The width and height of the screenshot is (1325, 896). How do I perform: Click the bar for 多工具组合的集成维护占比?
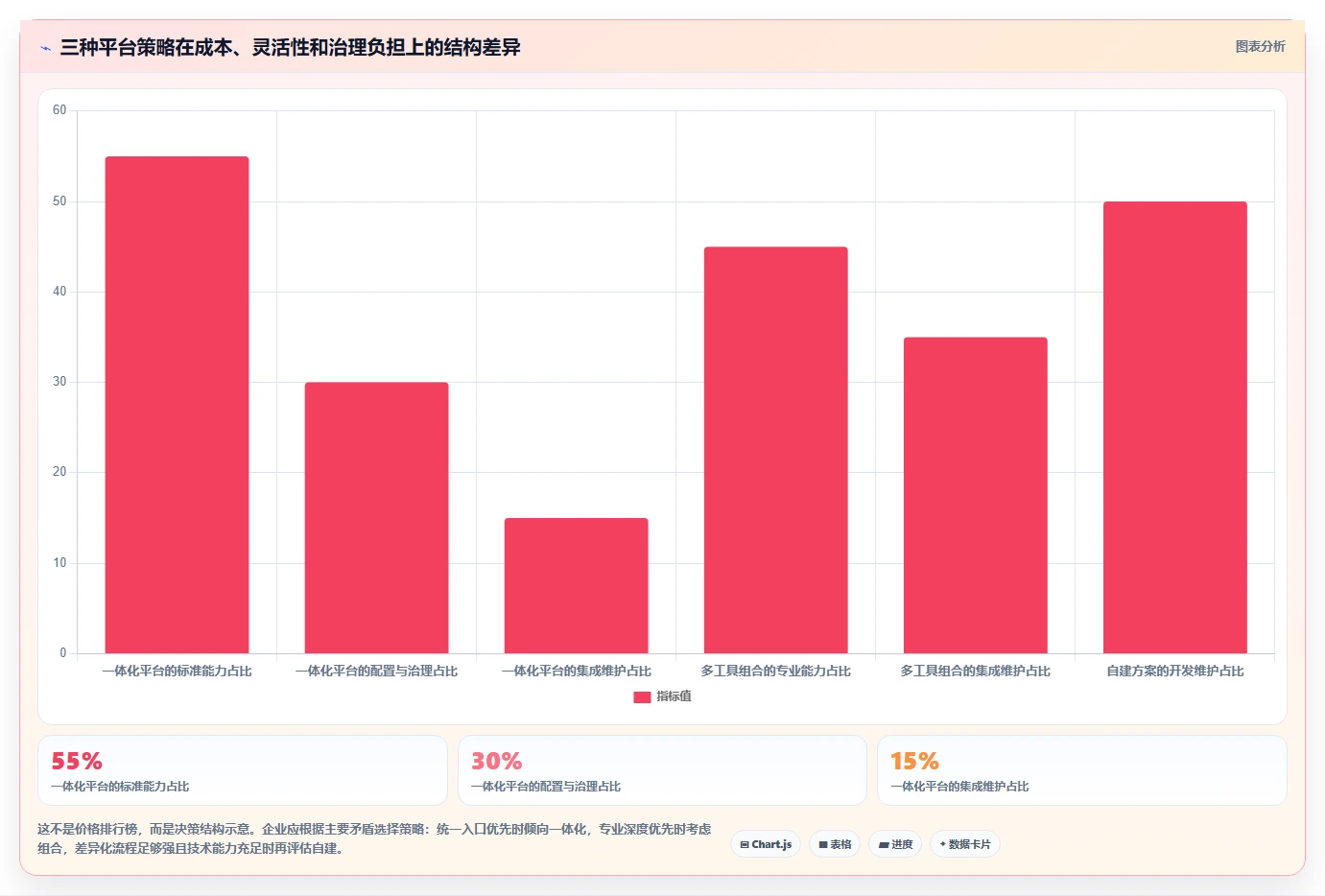(975, 495)
